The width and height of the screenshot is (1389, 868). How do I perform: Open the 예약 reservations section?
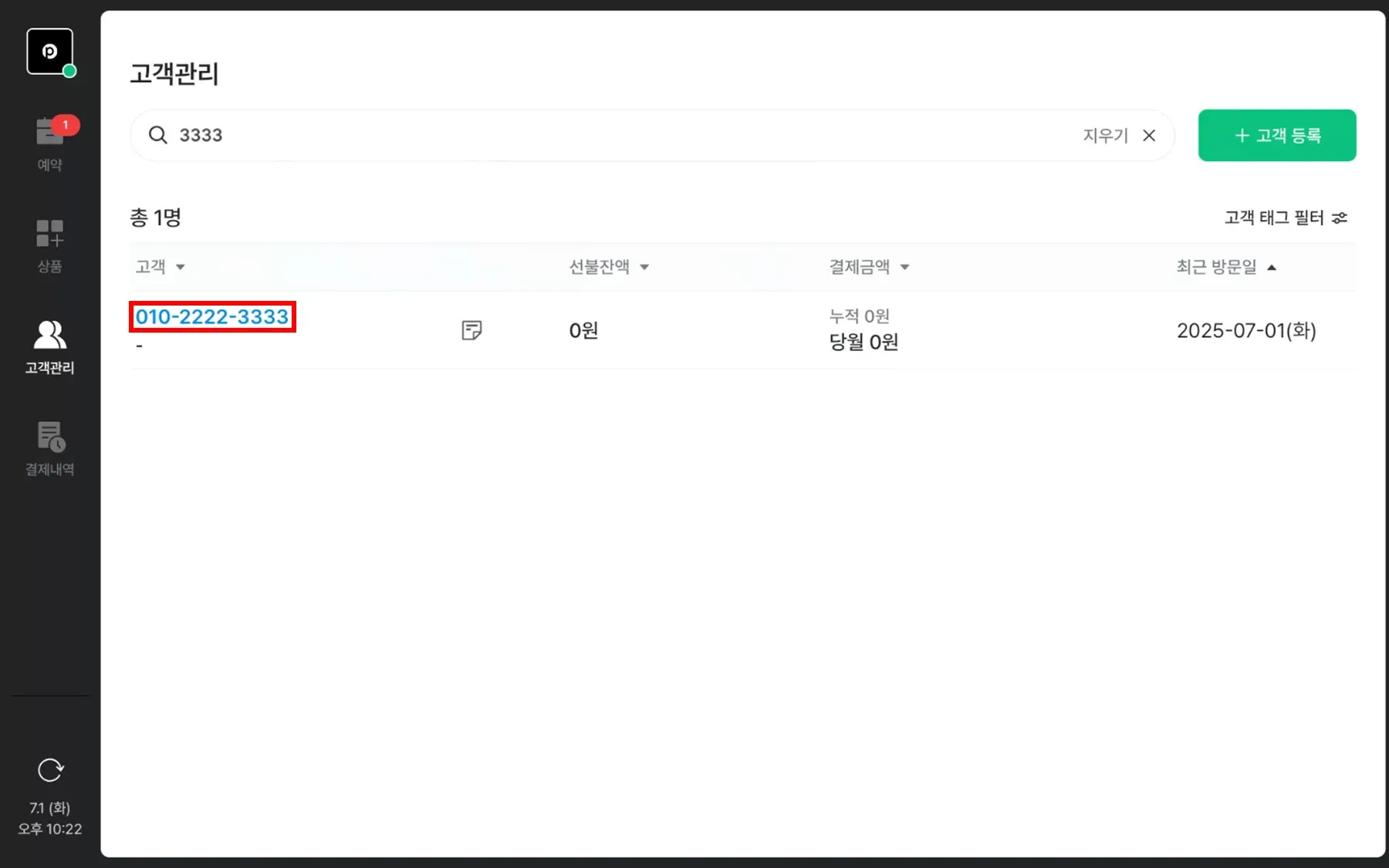pos(50,144)
